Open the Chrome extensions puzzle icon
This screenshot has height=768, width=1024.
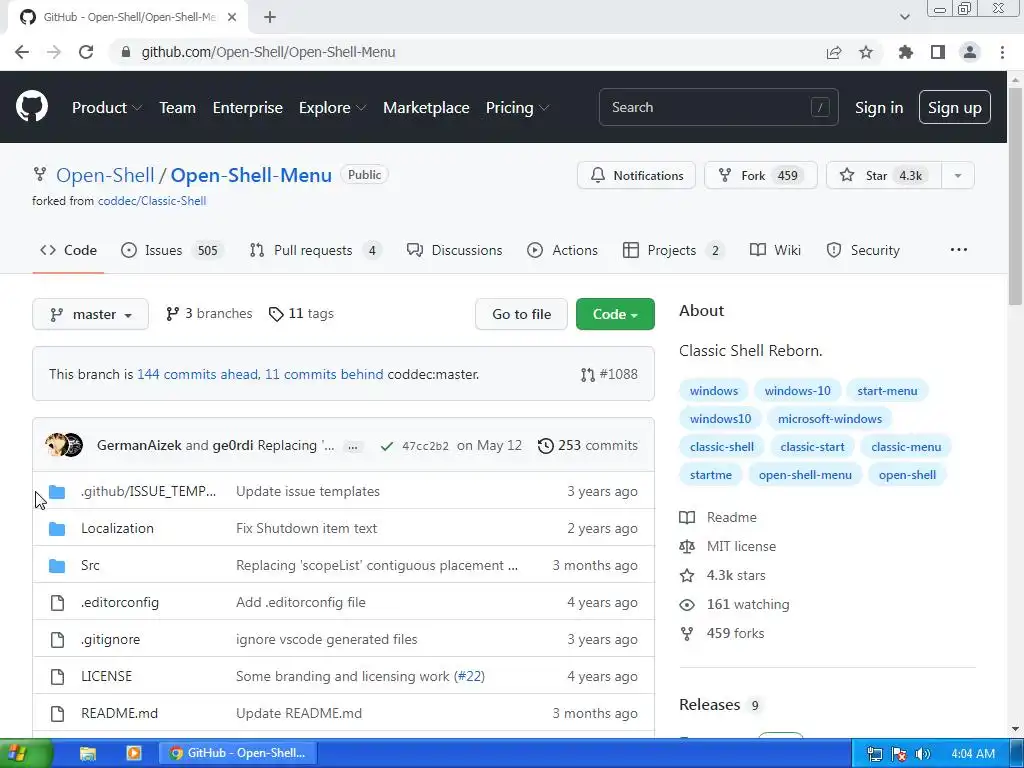click(905, 52)
